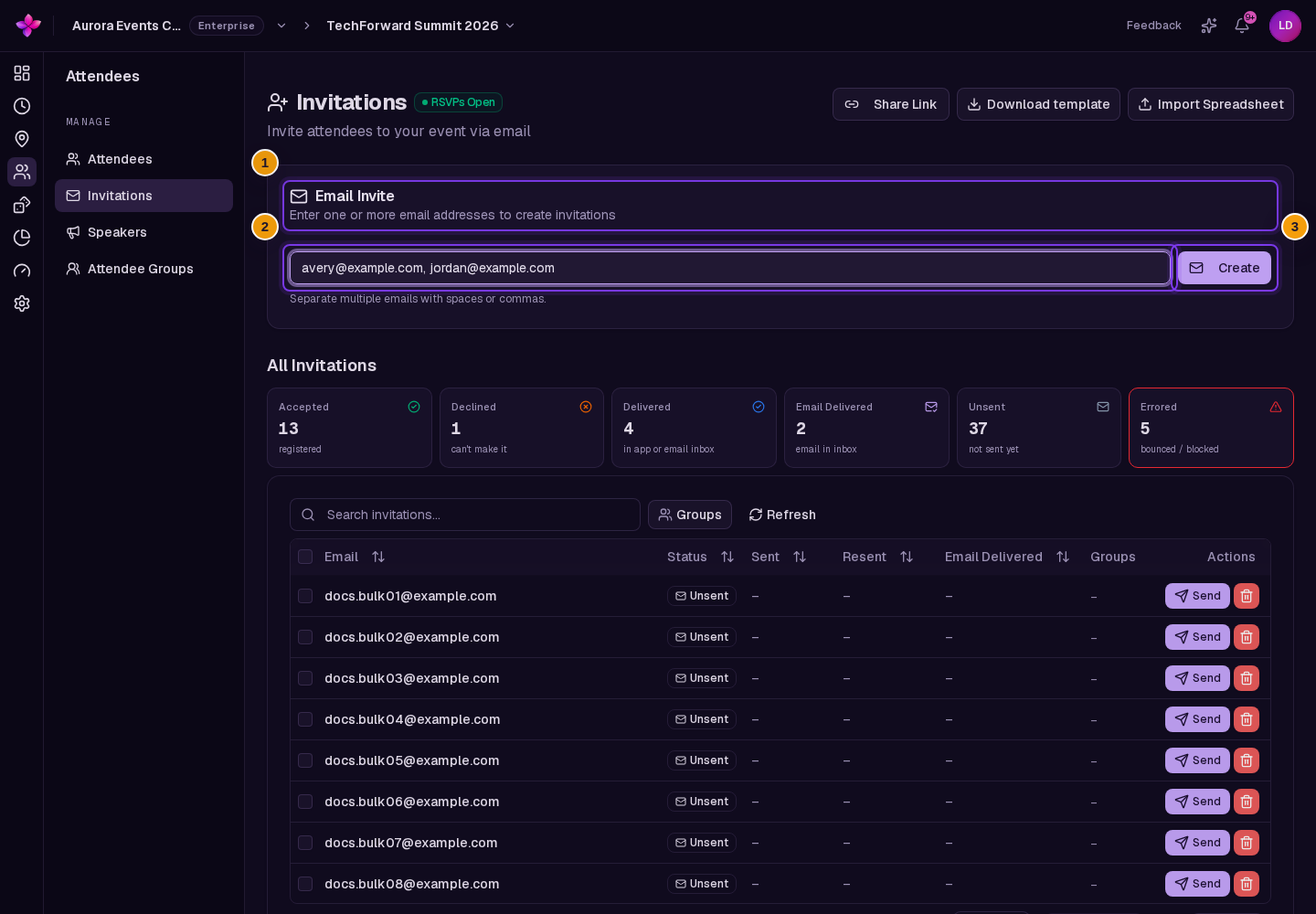Go to Attendees in the Manage menu

143,159
